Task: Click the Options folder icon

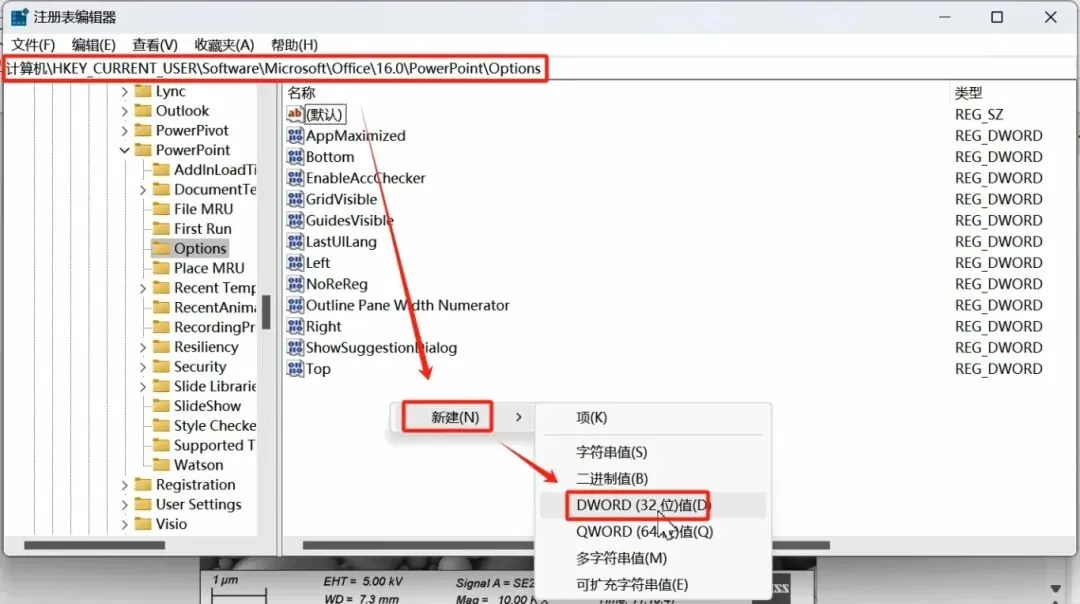Action: [161, 248]
